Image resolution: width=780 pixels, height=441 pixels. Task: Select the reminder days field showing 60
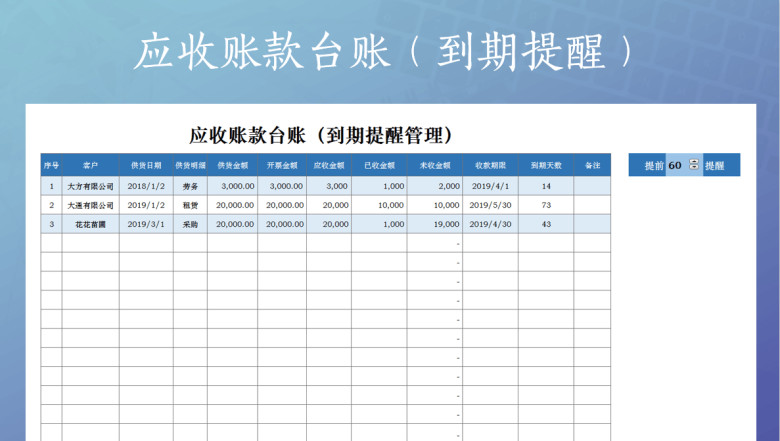pos(684,165)
